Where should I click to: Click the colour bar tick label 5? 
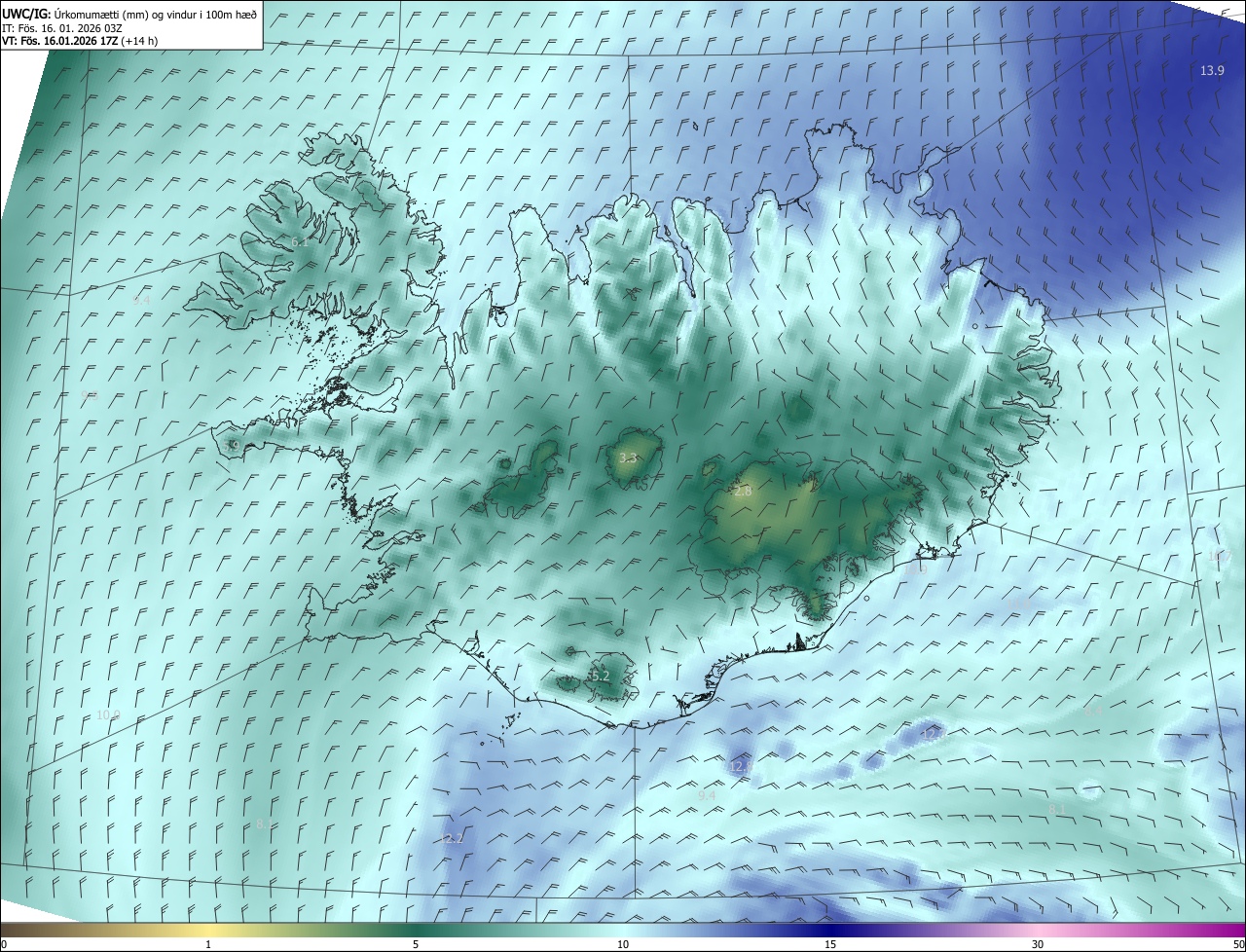416,944
